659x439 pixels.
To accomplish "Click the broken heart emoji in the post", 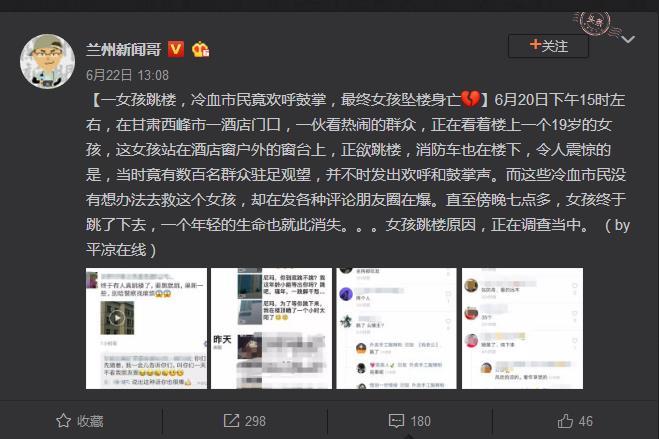I will [470, 99].
